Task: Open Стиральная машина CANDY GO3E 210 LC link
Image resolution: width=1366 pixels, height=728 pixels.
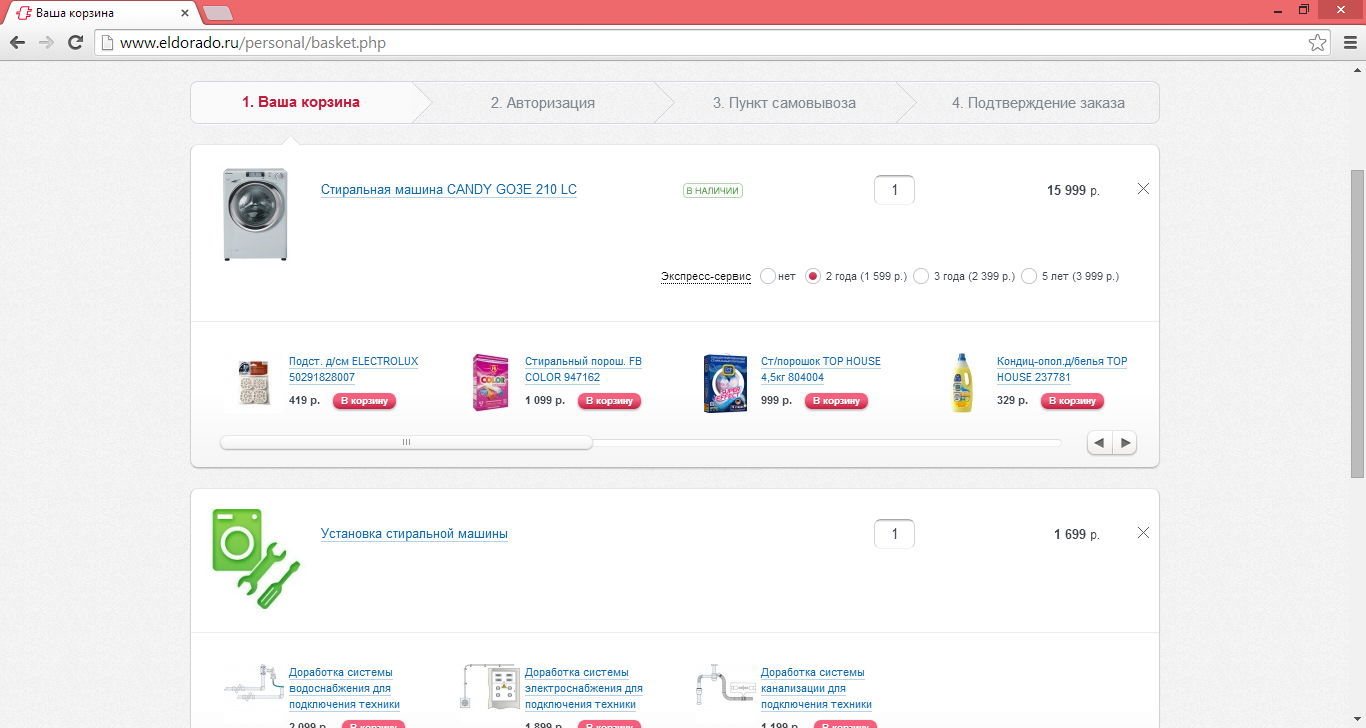Action: [x=449, y=190]
